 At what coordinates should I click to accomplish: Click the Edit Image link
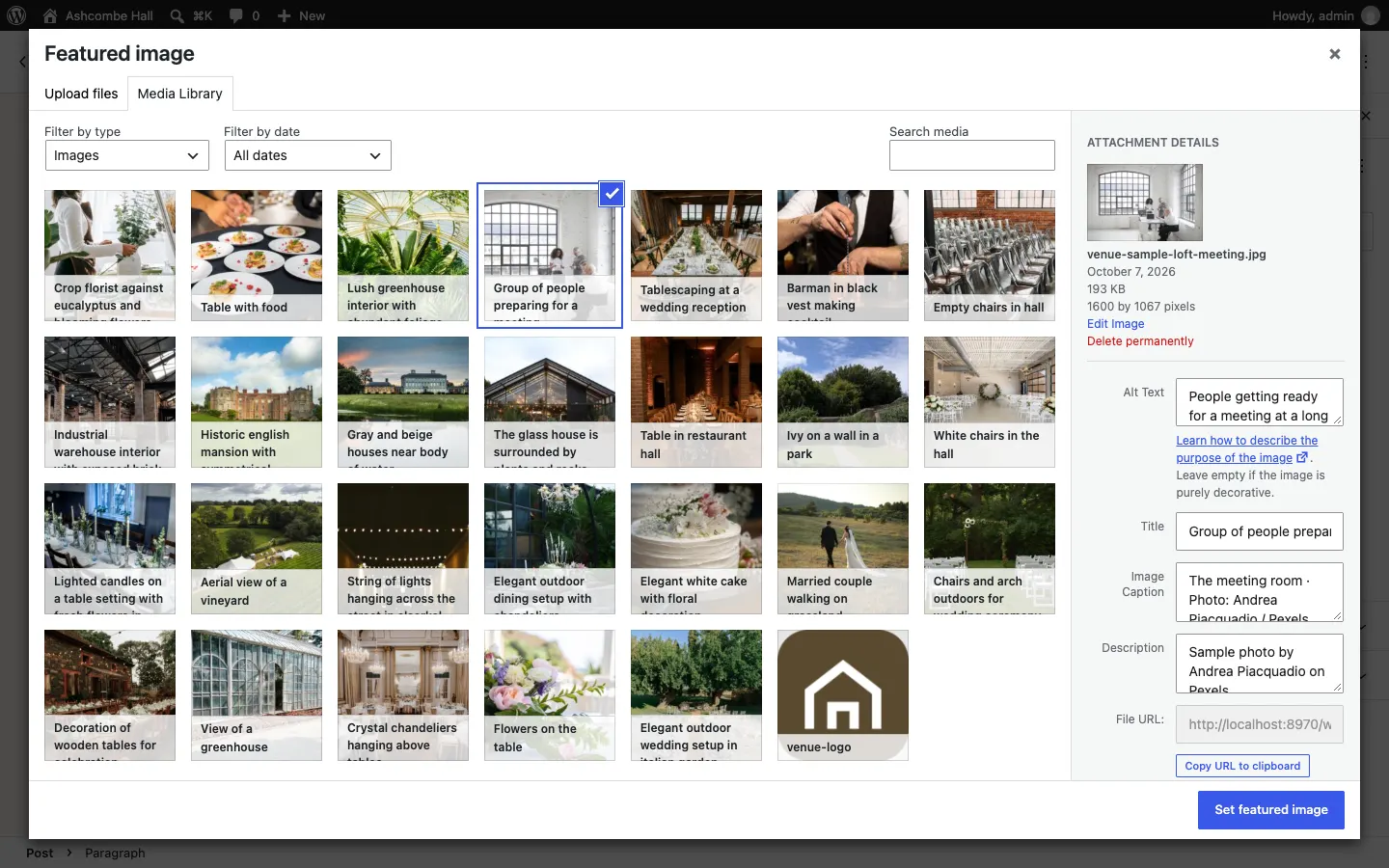(x=1116, y=324)
